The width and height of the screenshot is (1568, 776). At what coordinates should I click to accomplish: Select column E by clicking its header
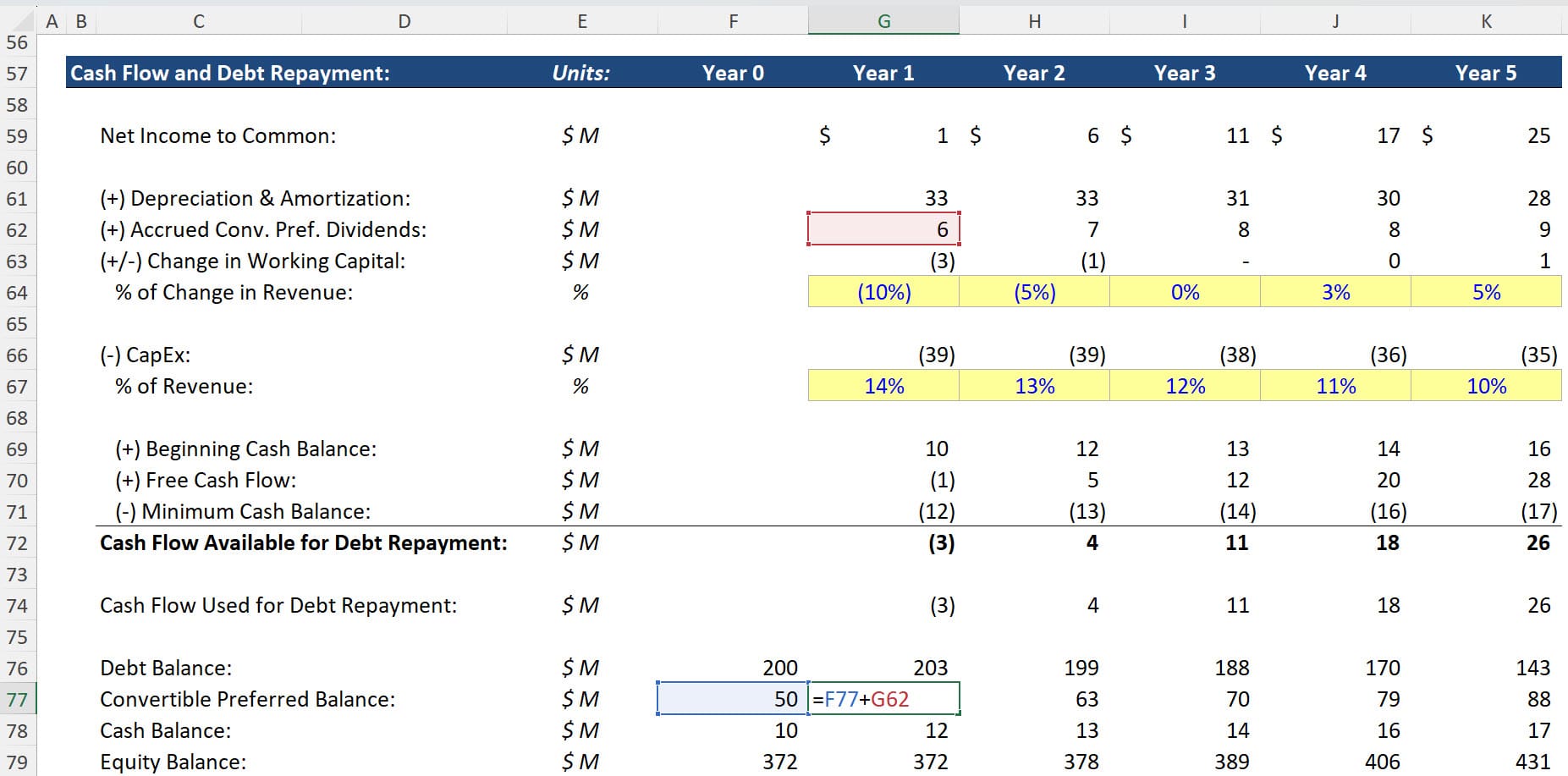click(582, 19)
